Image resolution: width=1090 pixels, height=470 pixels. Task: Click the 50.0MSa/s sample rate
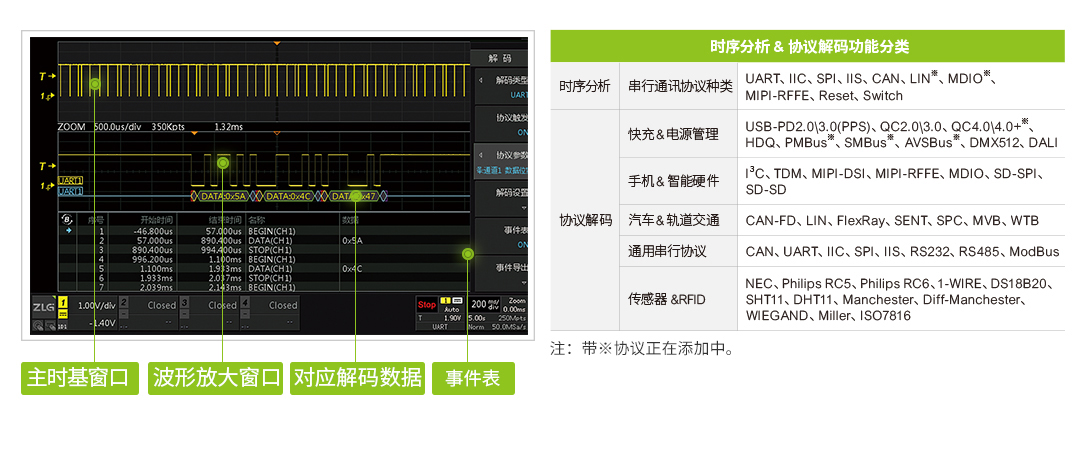(x=508, y=327)
